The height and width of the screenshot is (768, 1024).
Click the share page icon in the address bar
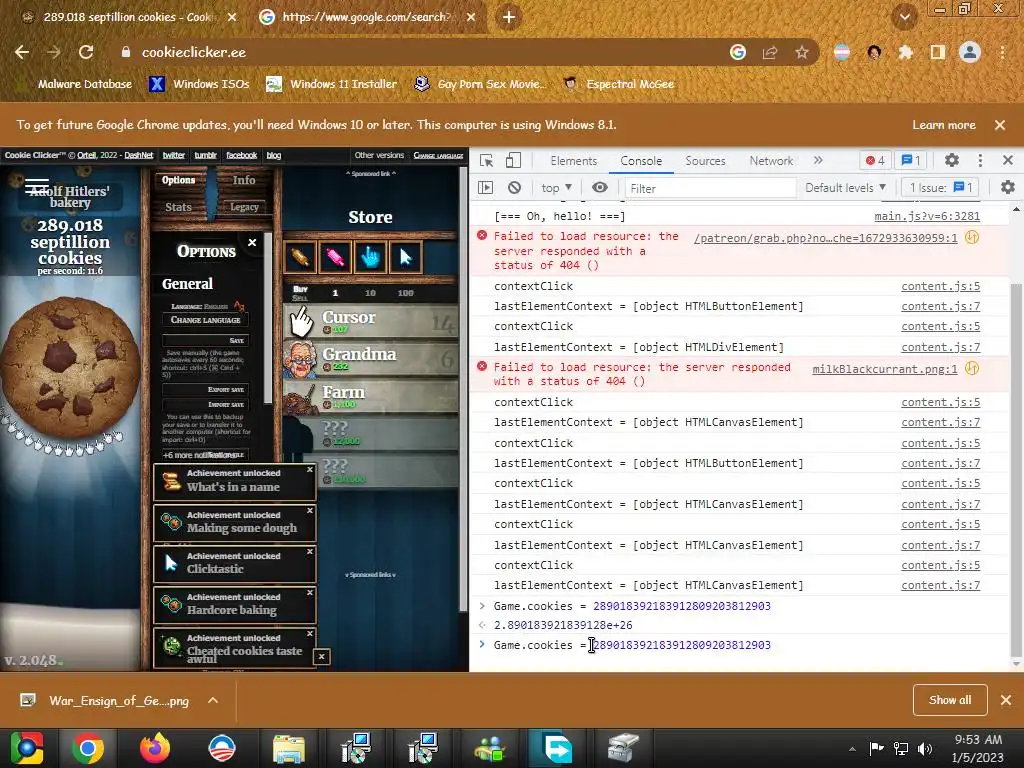coord(770,52)
